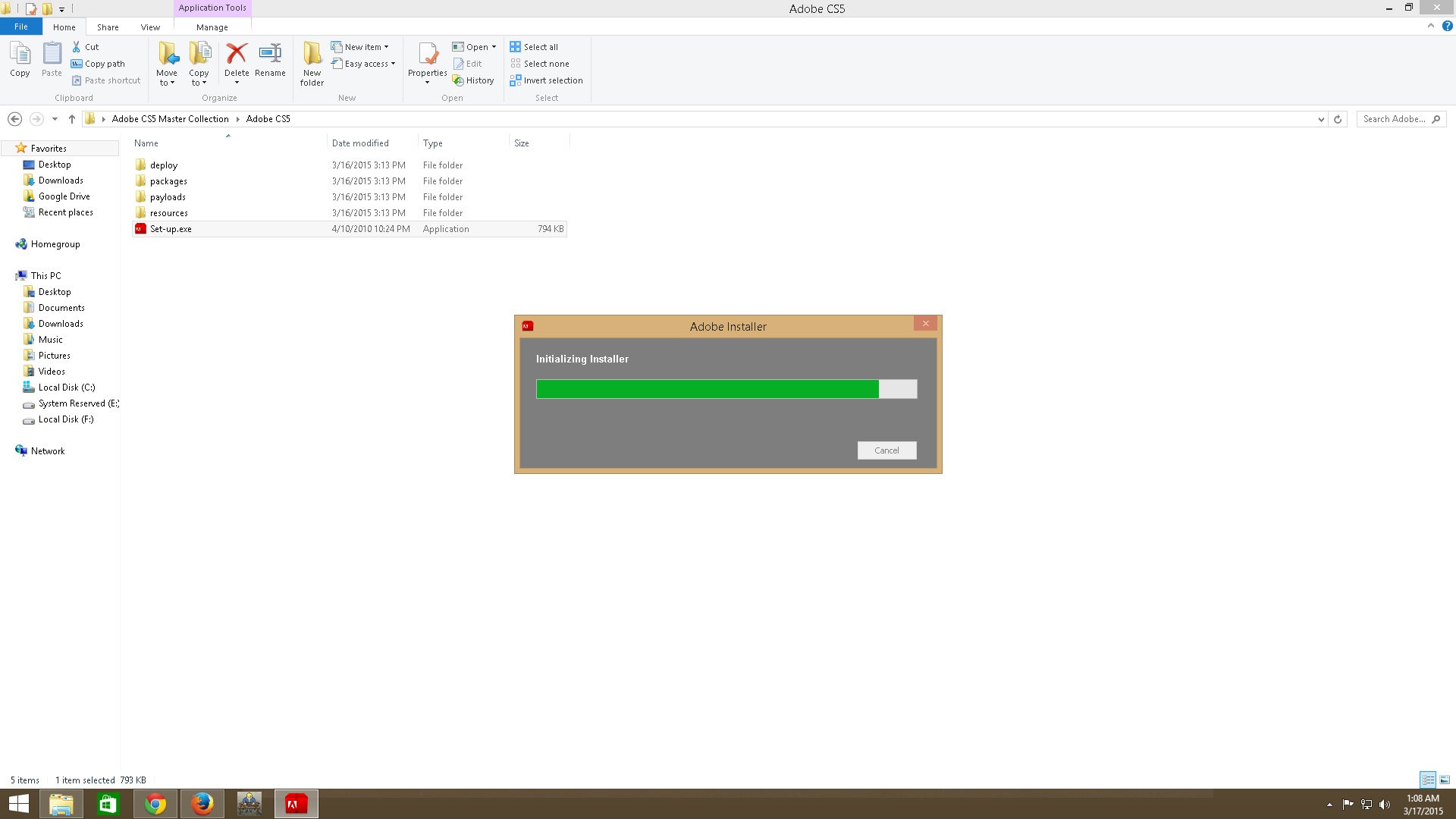The width and height of the screenshot is (1456, 819).
Task: Switch to the Manage tab
Action: point(212,27)
